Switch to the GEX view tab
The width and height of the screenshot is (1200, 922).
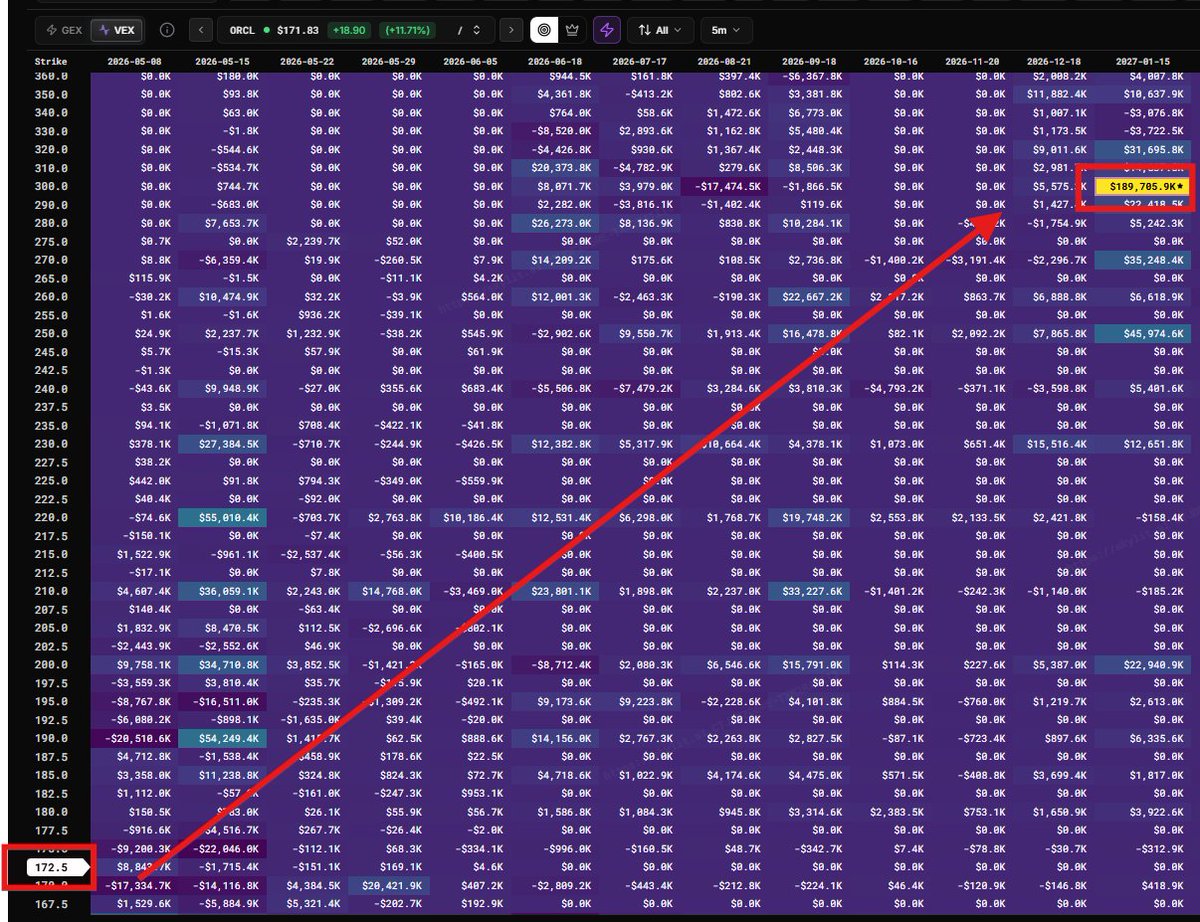[x=64, y=30]
